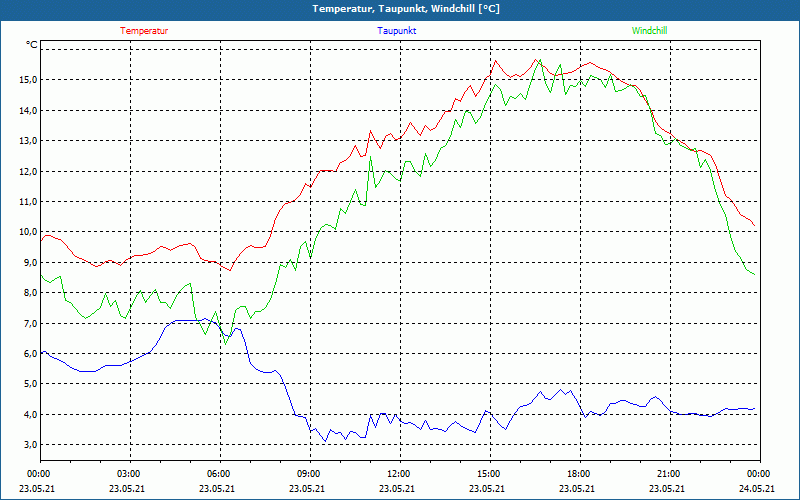Viewport: 800px width, 500px height.
Task: Click the 15:00 time axis label
Action: 490,474
